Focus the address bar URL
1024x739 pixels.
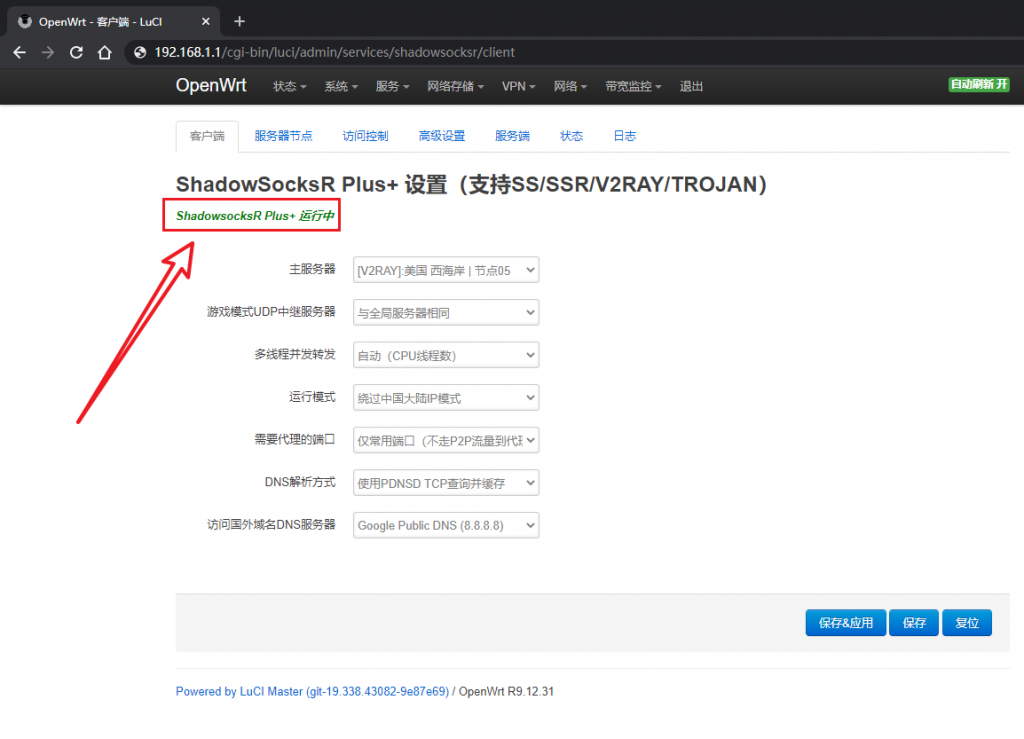click(x=334, y=52)
